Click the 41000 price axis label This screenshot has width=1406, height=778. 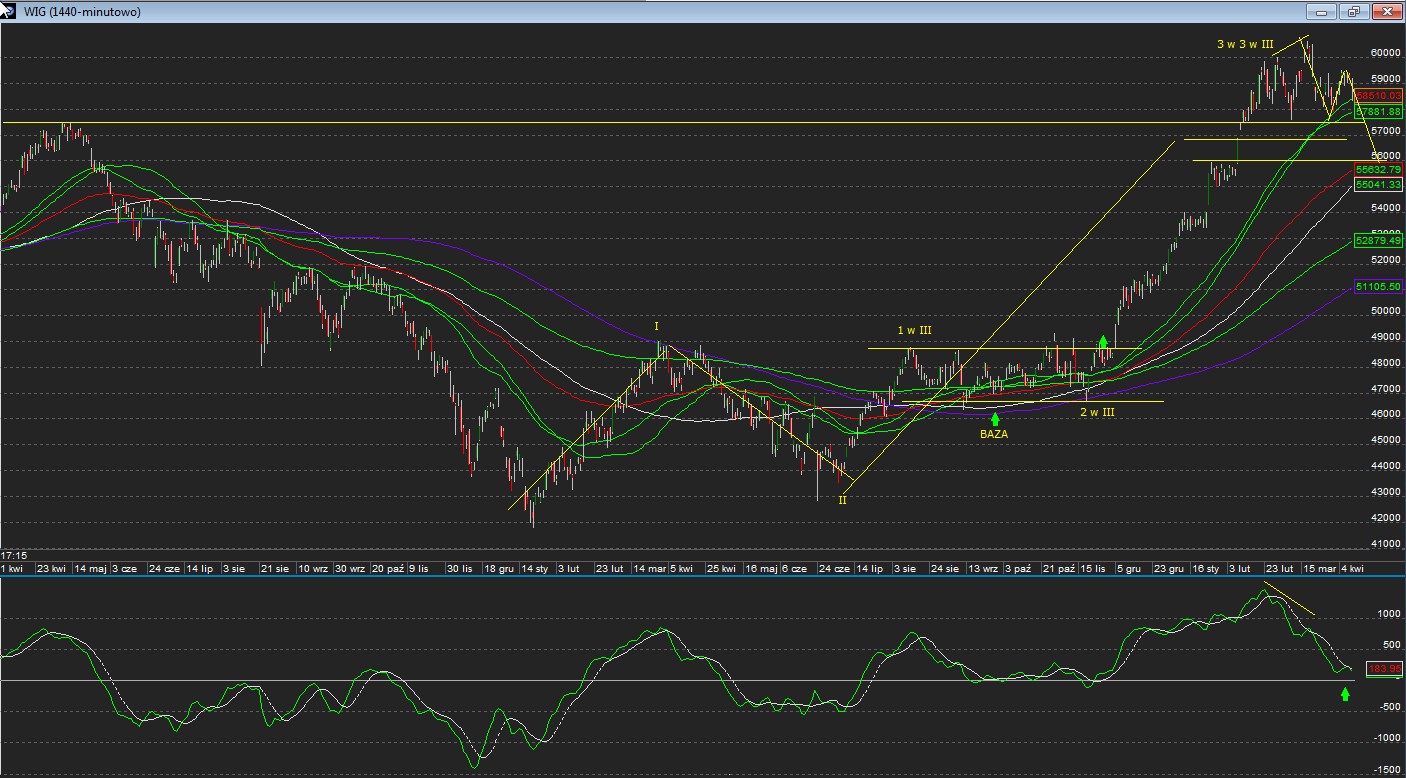point(1385,544)
